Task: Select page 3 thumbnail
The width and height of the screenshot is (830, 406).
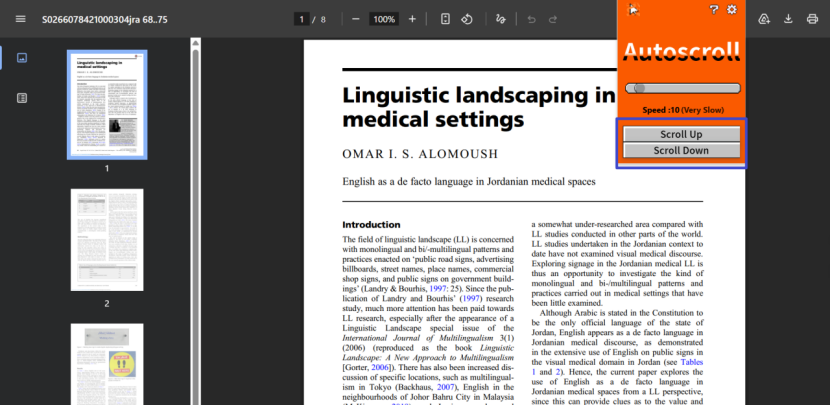Action: [107, 365]
